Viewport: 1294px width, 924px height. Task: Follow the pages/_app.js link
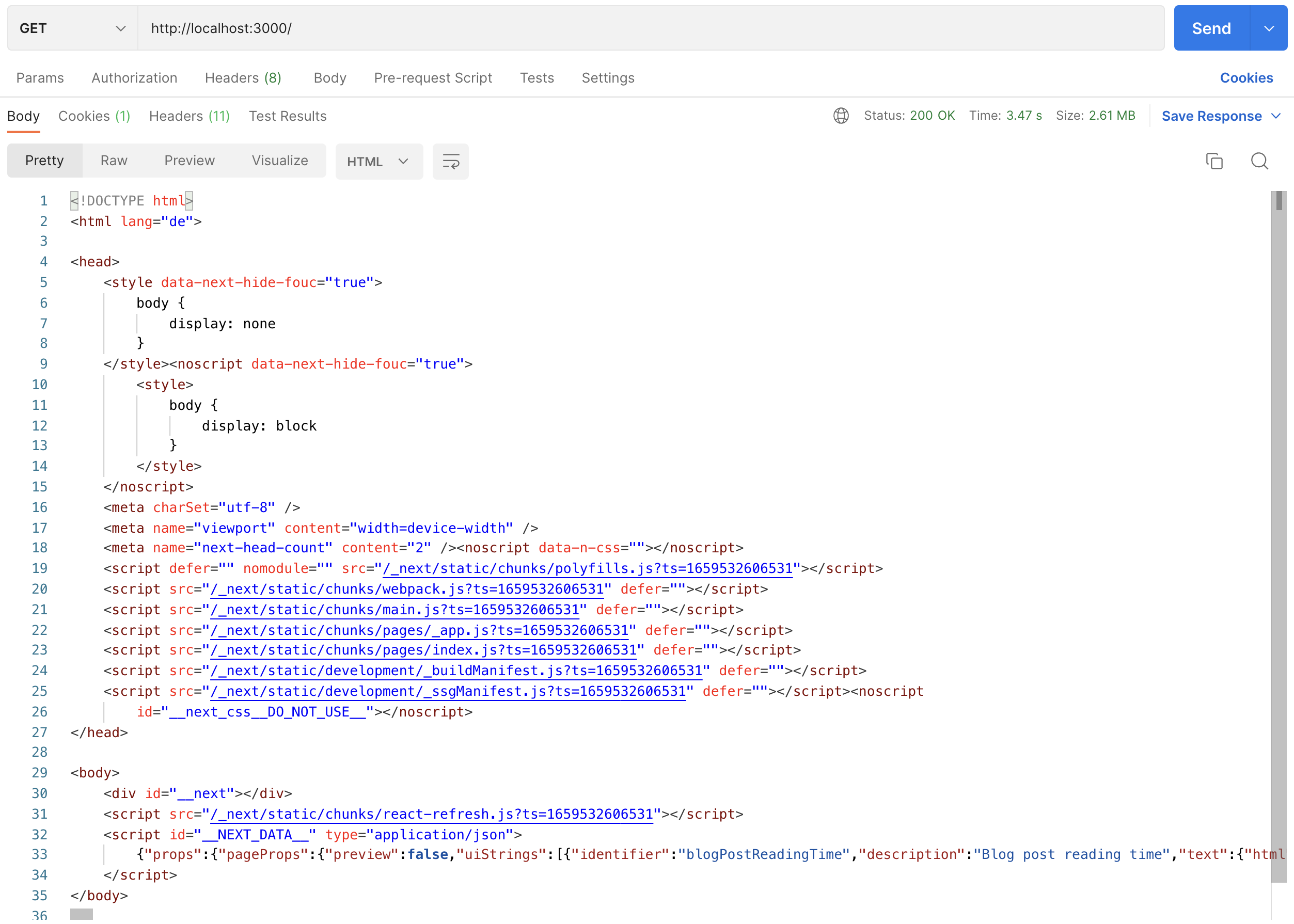(419, 630)
